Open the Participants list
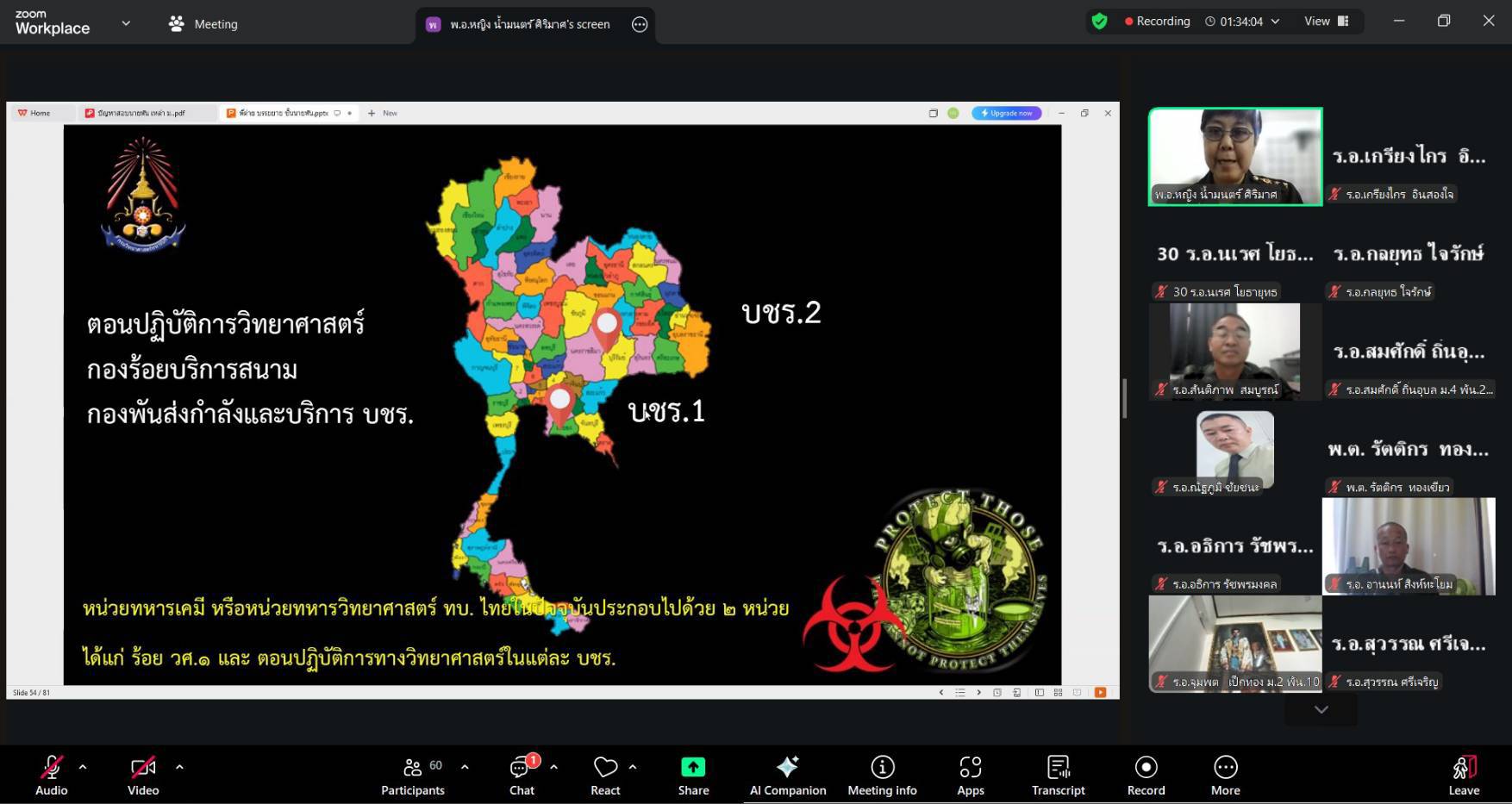Viewport: 1512px width, 804px height. pyautogui.click(x=413, y=776)
